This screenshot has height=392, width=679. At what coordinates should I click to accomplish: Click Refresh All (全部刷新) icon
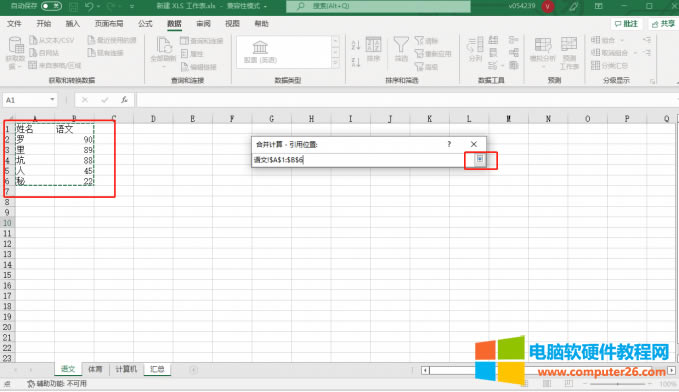(164, 45)
